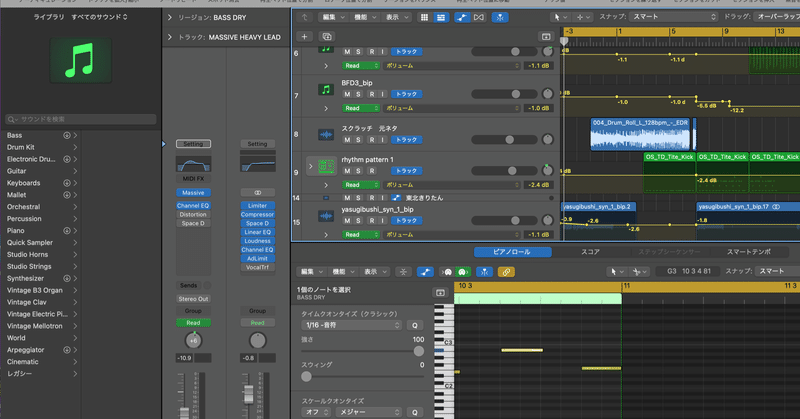Click the Q button next to 1/16 -音符
This screenshot has height=419, width=800.
(x=415, y=325)
